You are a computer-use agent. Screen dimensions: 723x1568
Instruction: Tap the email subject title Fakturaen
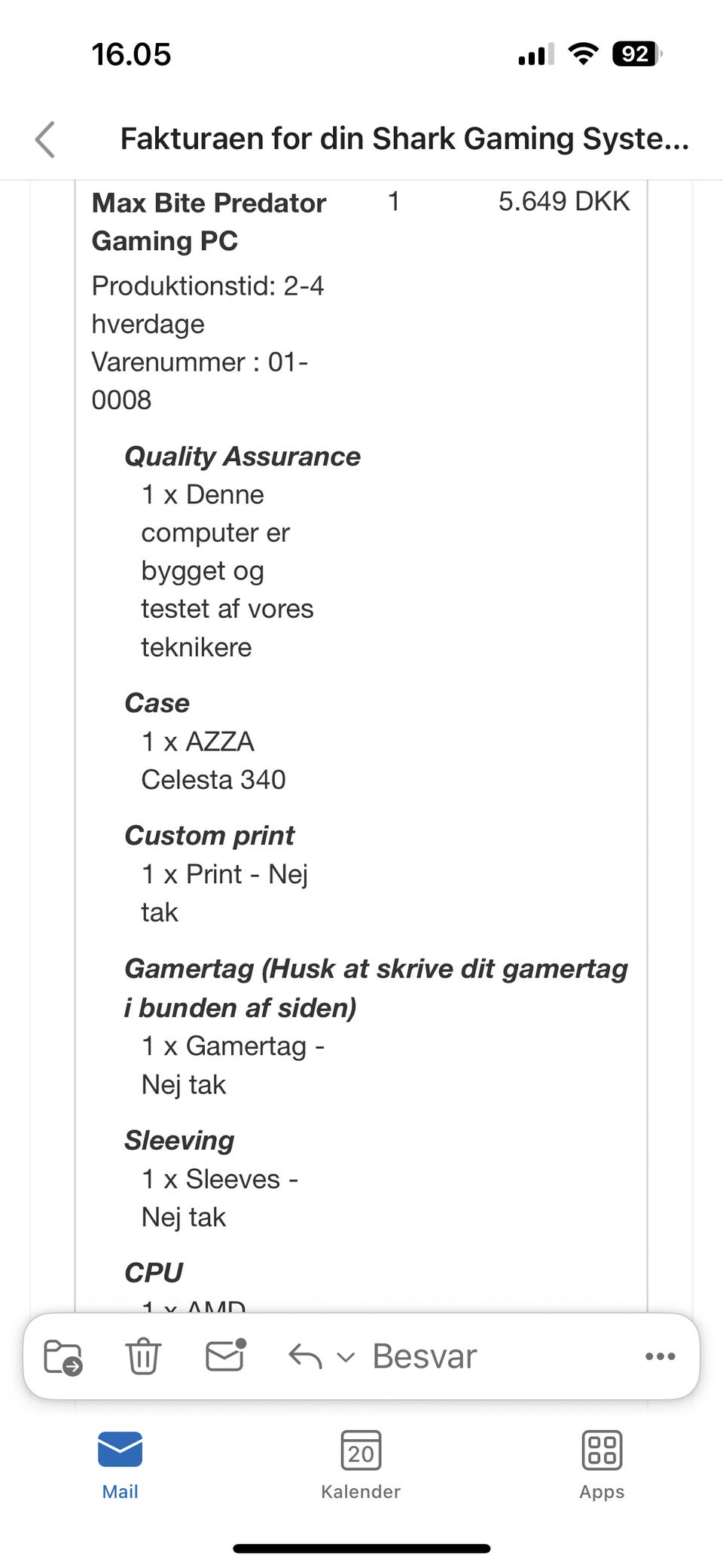(404, 139)
